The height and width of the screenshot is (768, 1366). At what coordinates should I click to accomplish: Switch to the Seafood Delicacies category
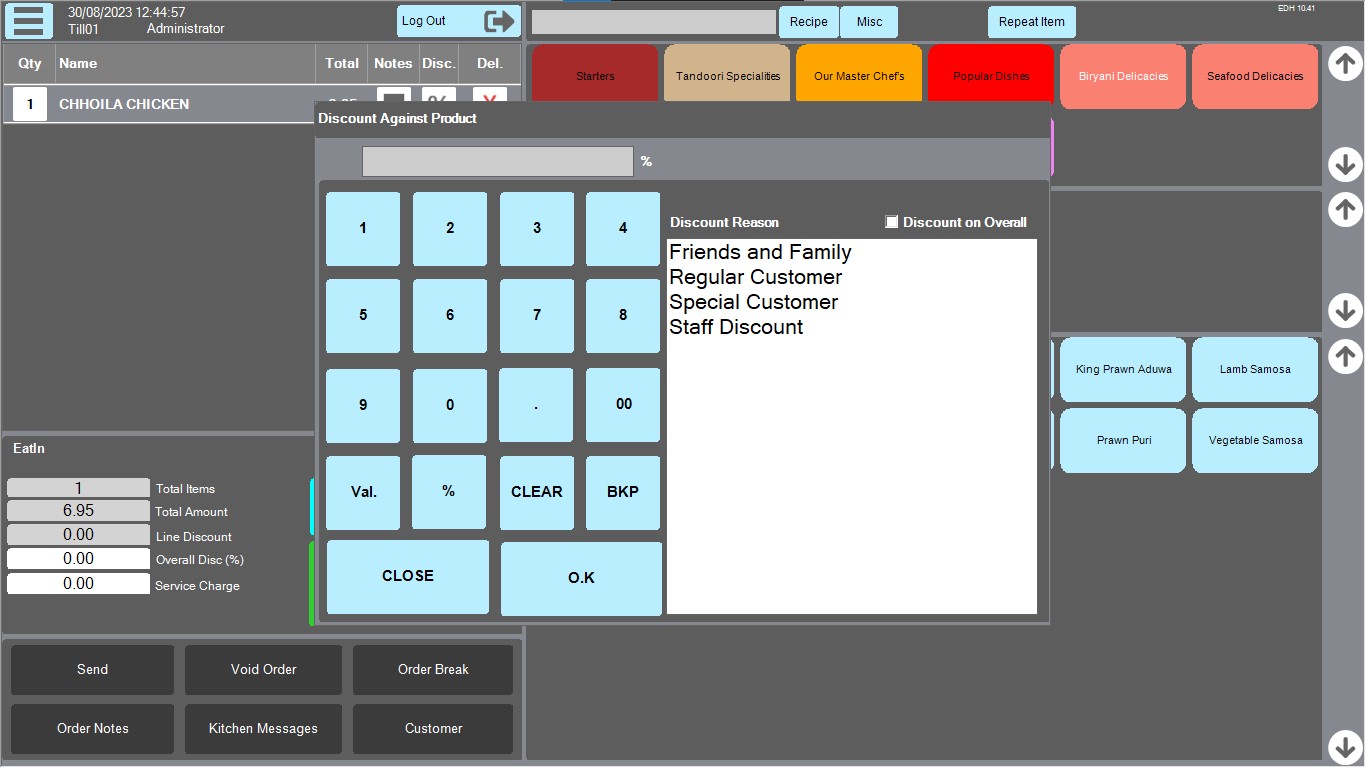(x=1255, y=76)
